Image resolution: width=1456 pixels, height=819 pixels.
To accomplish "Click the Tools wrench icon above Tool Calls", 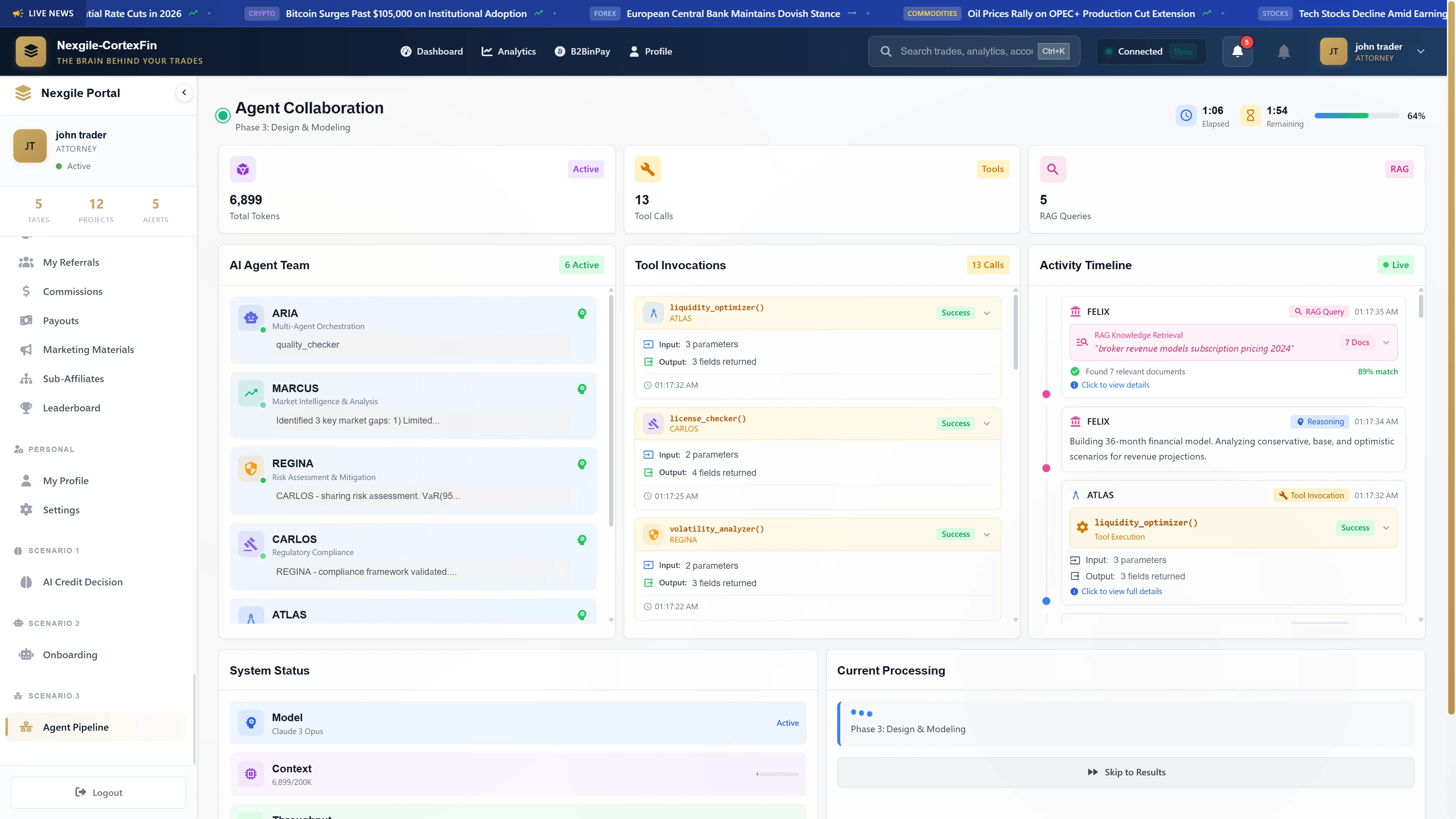I will (x=647, y=168).
